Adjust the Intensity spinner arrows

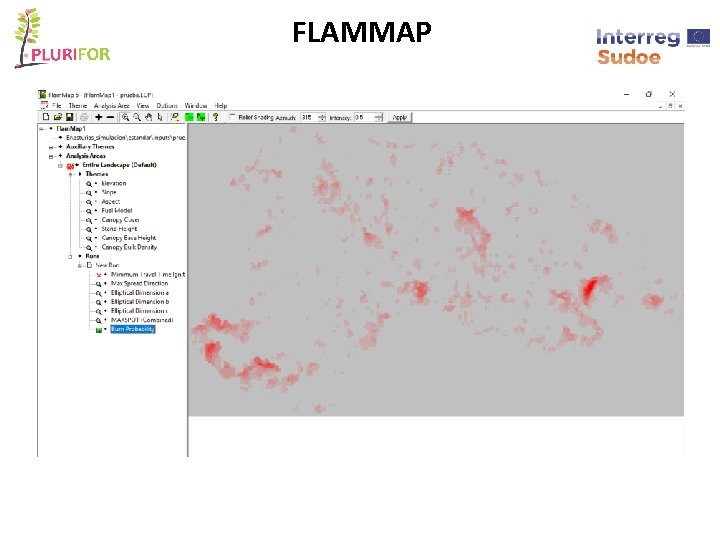point(378,118)
